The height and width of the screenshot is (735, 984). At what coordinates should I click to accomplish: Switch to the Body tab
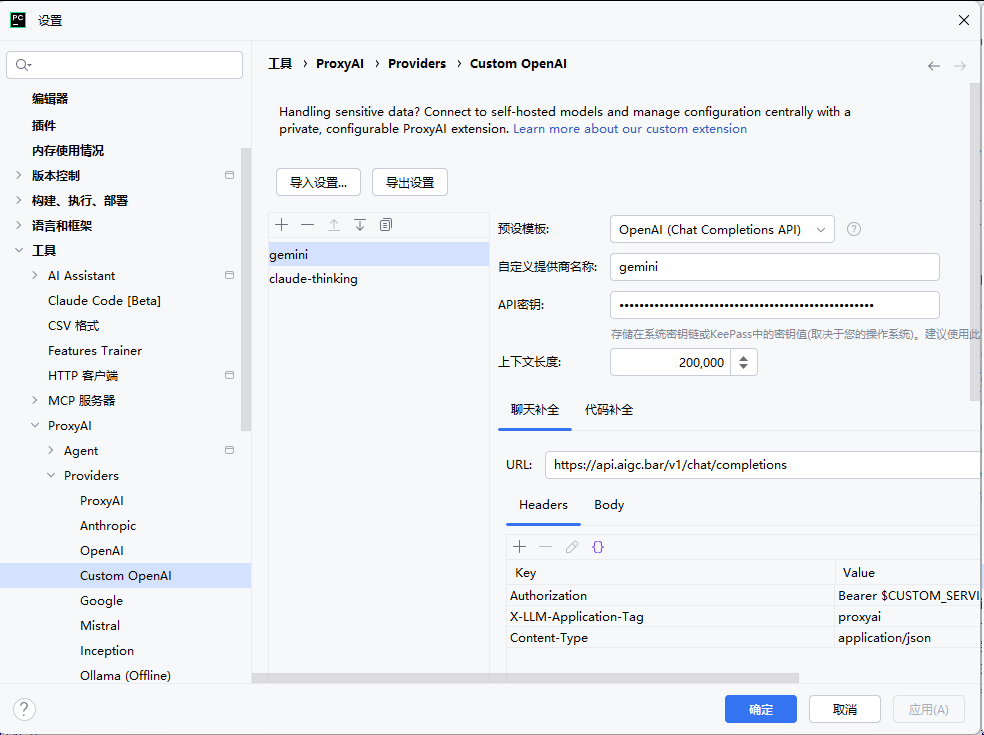[609, 505]
